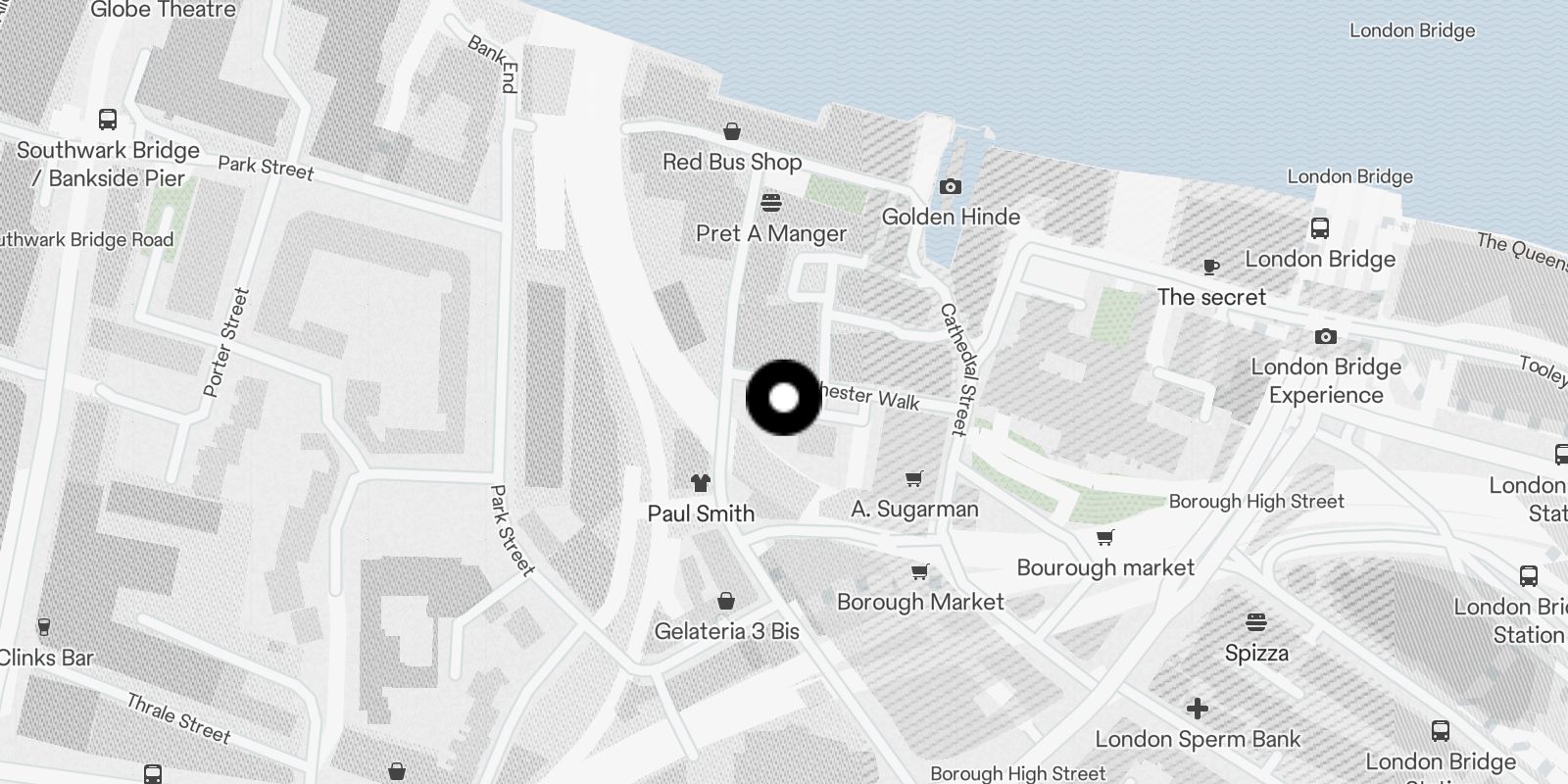
Task: Click the London Sperm Bank cross icon
Action: [1197, 708]
